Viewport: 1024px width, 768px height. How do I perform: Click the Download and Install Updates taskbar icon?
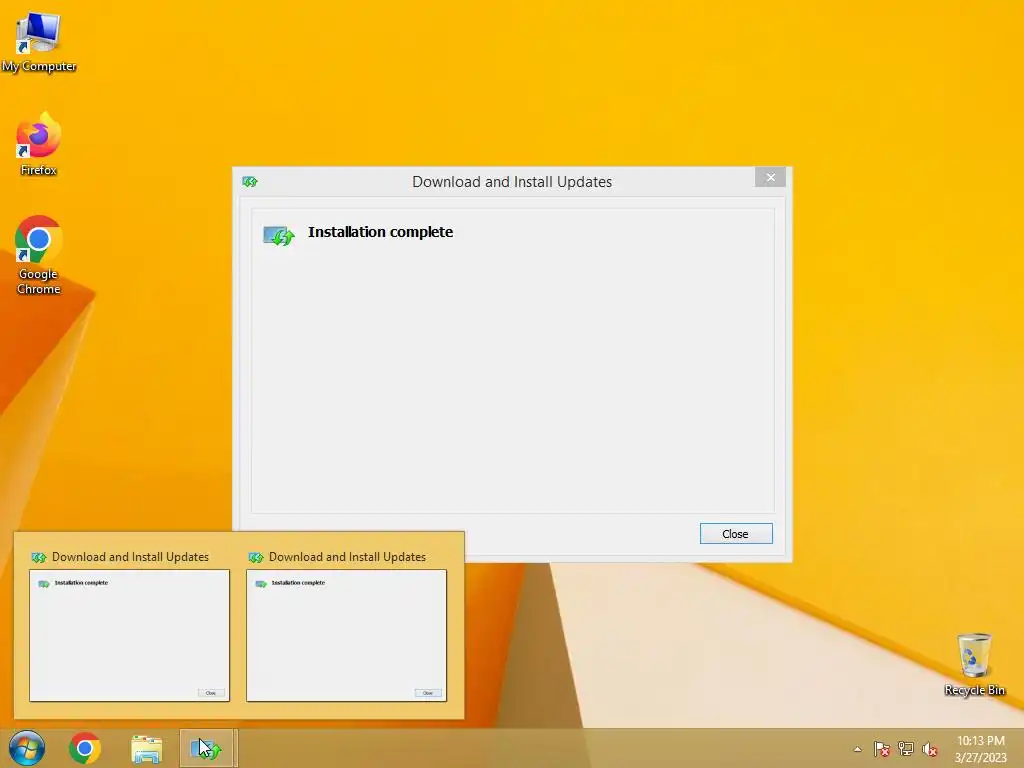(x=206, y=748)
